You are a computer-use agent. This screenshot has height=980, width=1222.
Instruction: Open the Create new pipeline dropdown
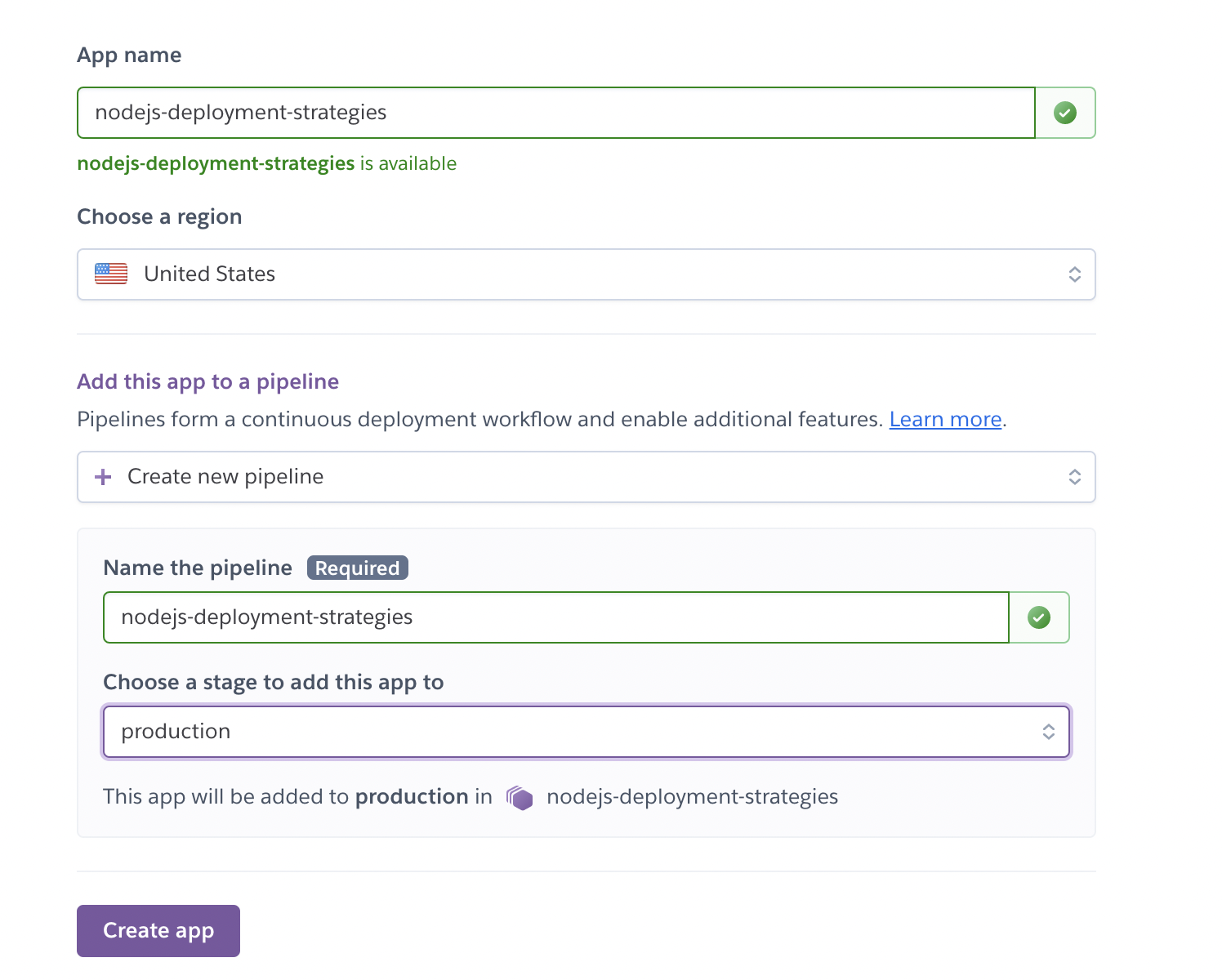click(572, 477)
